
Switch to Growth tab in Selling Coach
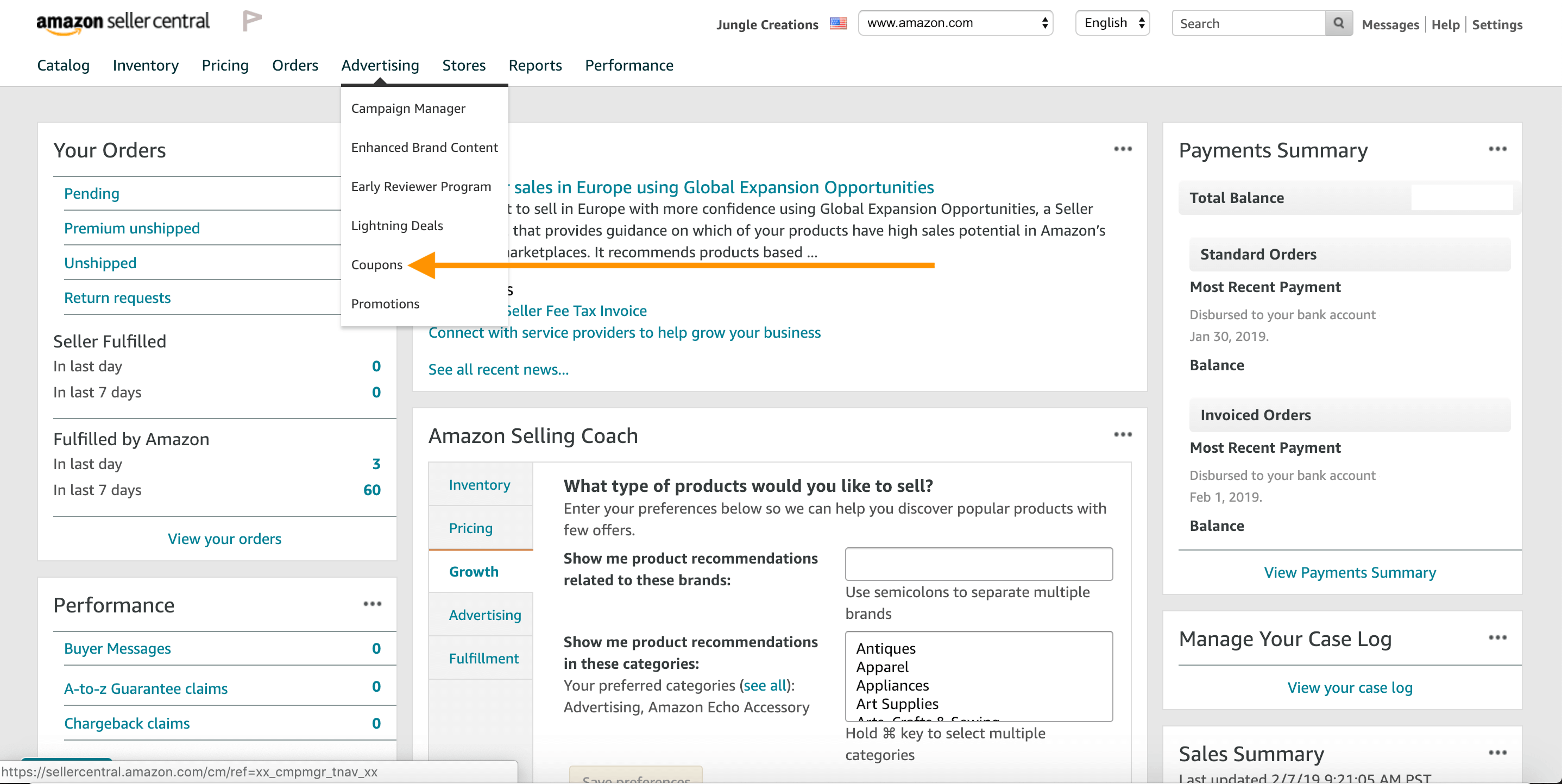pyautogui.click(x=480, y=572)
